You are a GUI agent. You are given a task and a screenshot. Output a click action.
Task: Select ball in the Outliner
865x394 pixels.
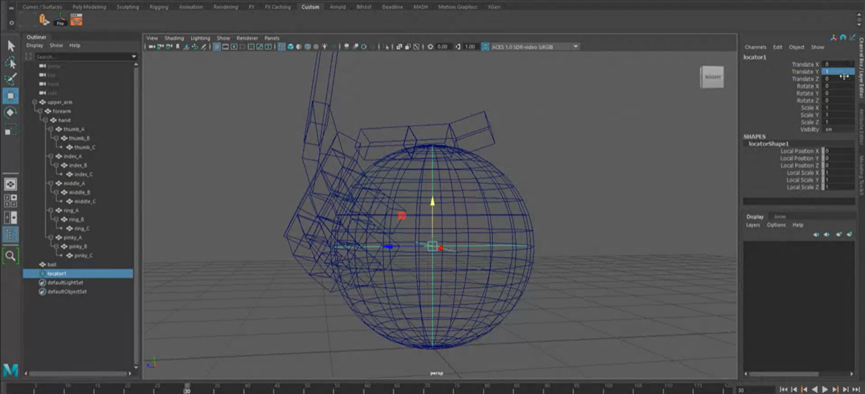point(52,264)
